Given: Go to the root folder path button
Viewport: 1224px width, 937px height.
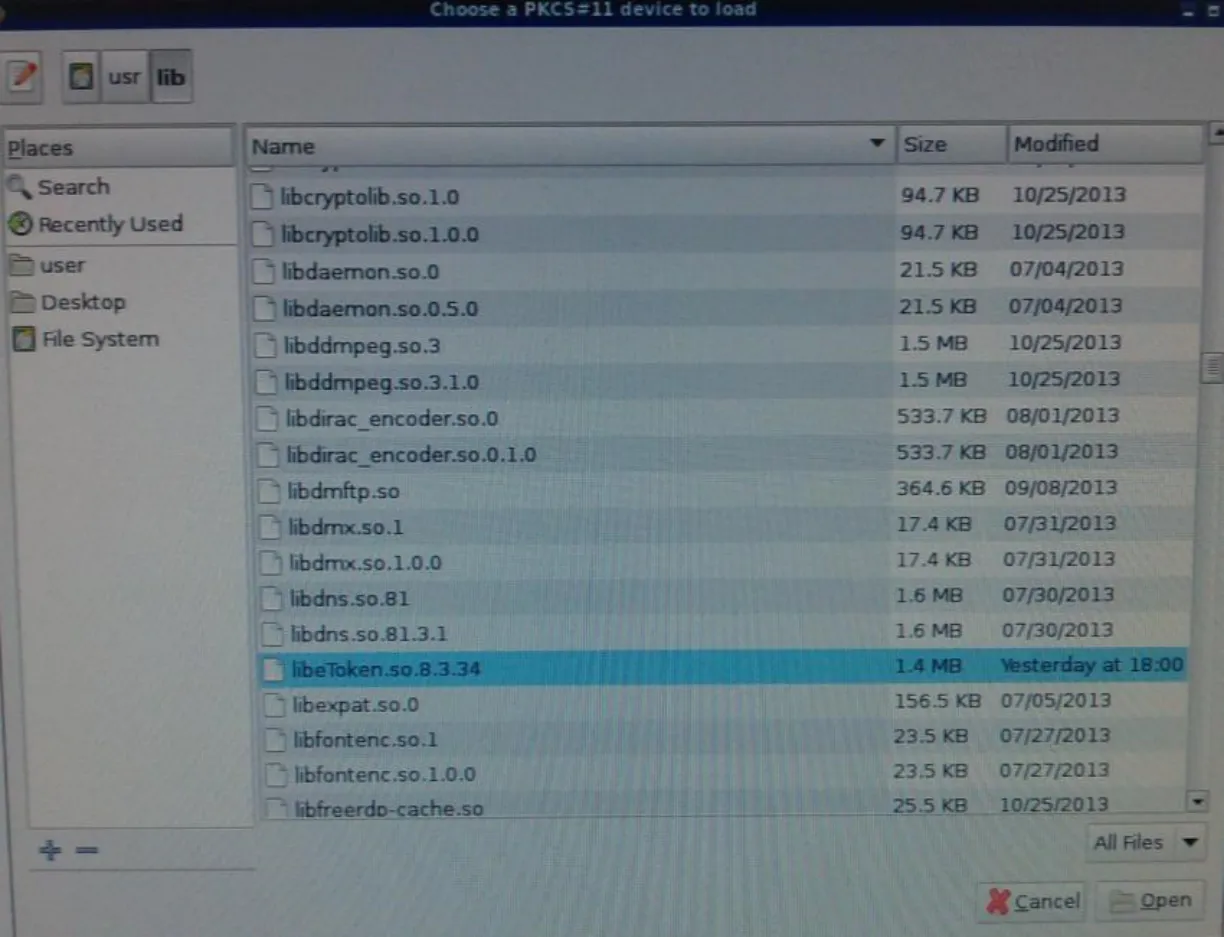Looking at the screenshot, I should [x=81, y=78].
